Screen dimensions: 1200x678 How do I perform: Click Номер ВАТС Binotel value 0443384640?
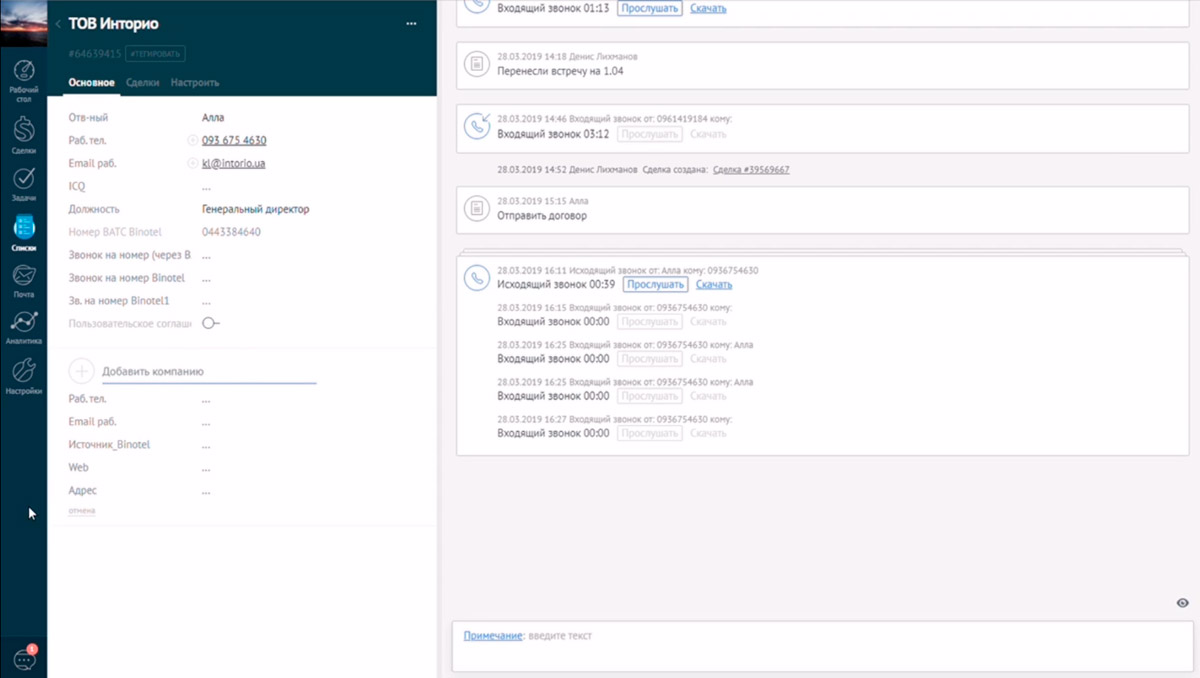(231, 232)
